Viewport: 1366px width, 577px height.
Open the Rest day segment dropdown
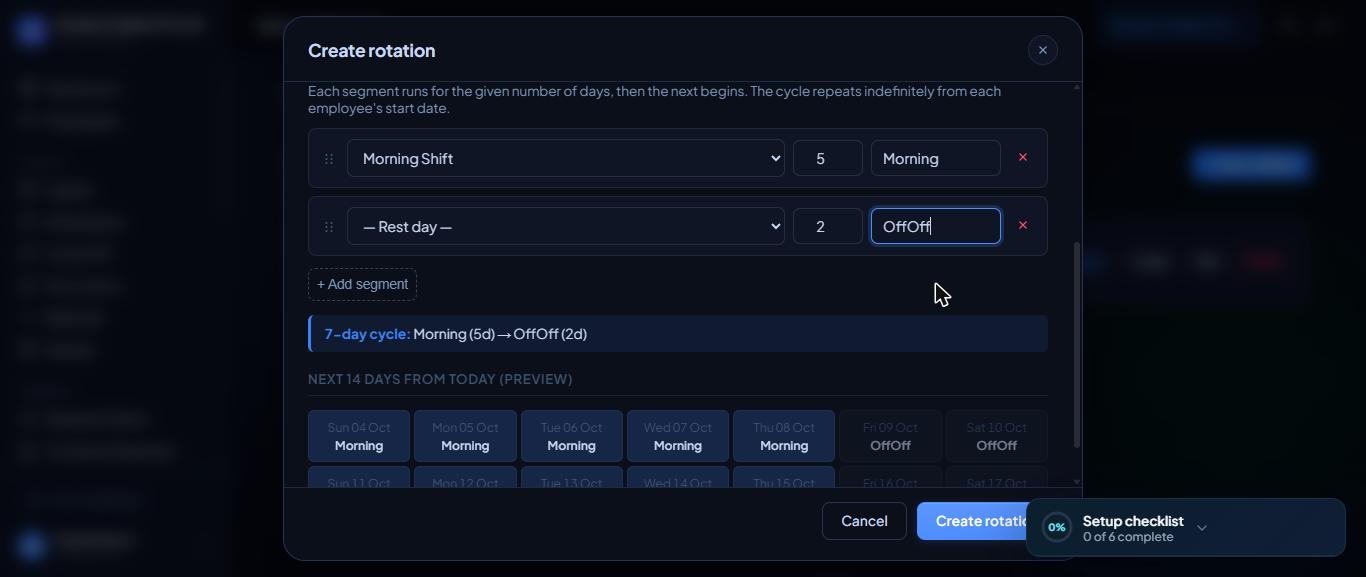click(x=566, y=226)
